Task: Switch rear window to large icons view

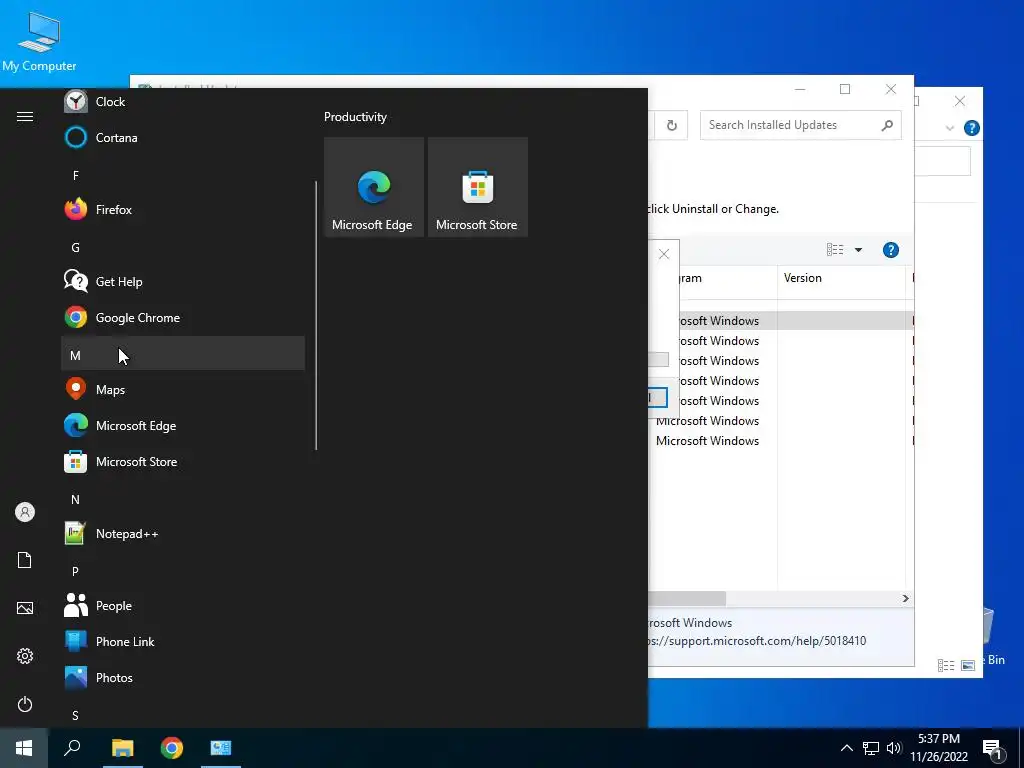Action: [968, 665]
